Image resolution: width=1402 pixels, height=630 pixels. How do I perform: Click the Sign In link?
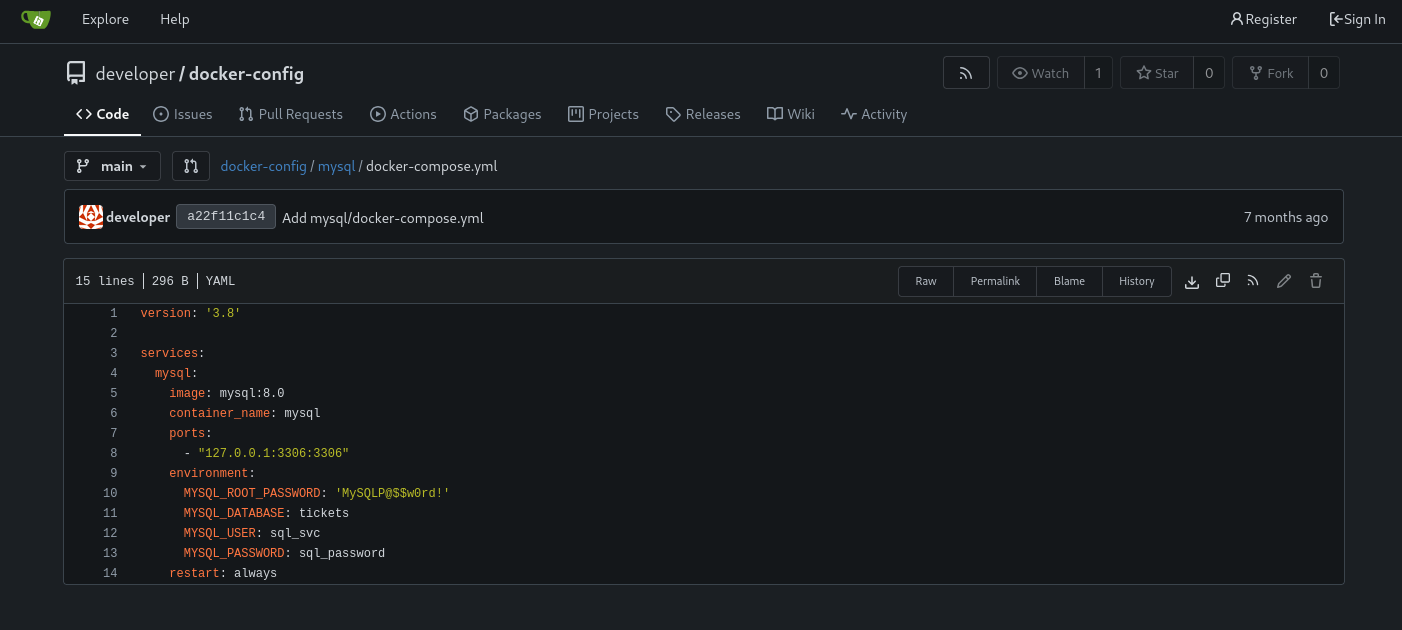click(x=1357, y=19)
